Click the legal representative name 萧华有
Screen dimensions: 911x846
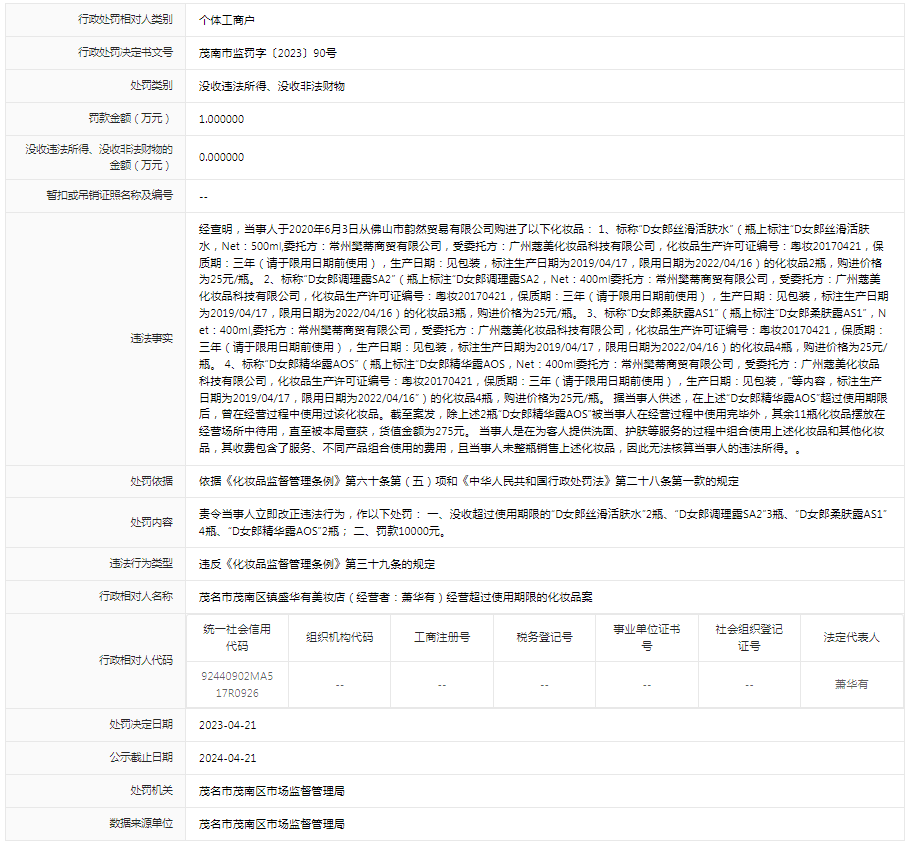coord(851,685)
